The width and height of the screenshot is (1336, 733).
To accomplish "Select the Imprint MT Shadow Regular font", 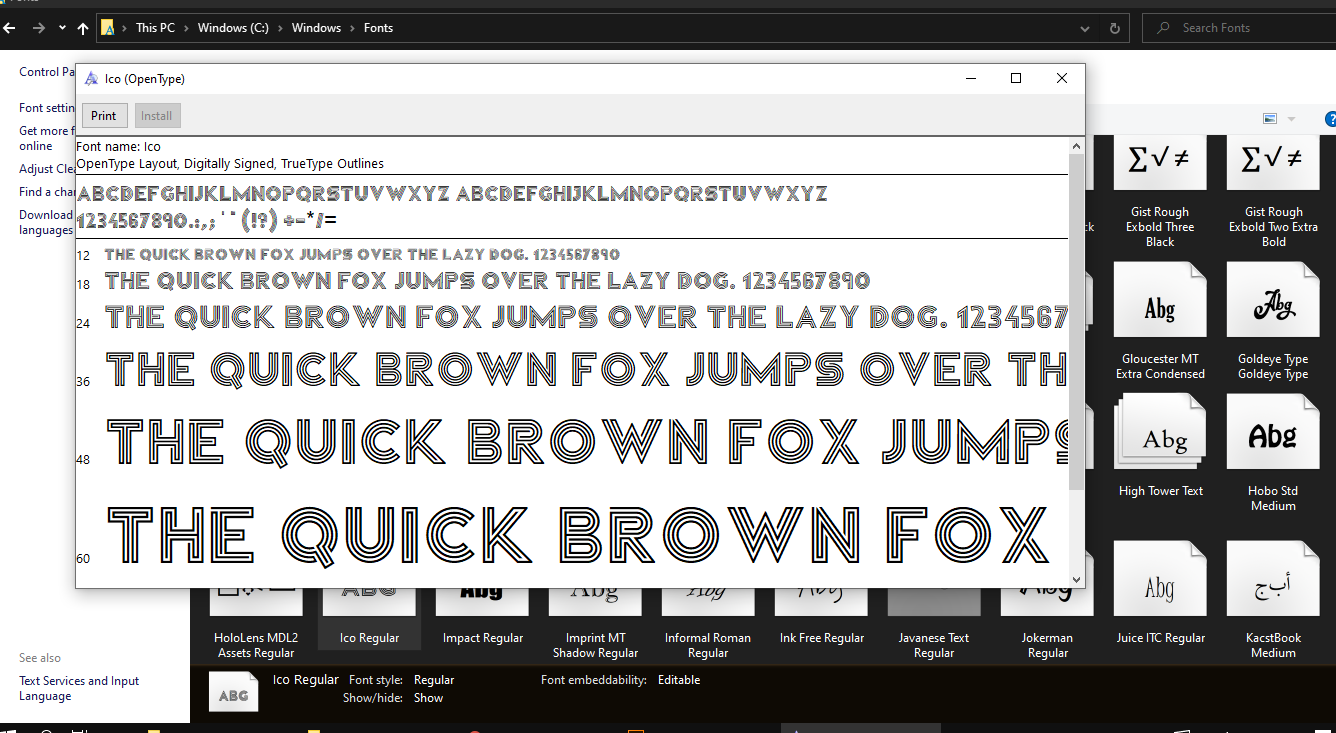I will 595,625.
